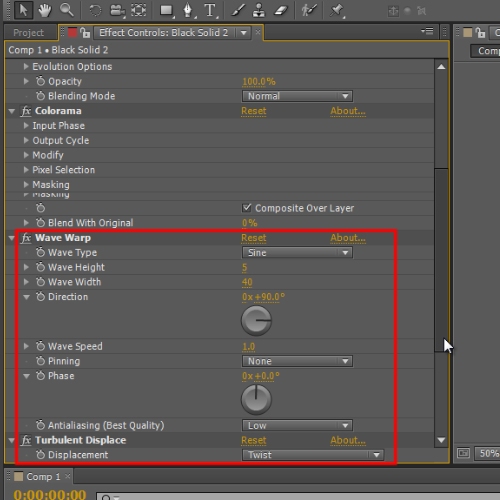Select the Brush tool
The width and height of the screenshot is (500, 500).
tap(238, 10)
